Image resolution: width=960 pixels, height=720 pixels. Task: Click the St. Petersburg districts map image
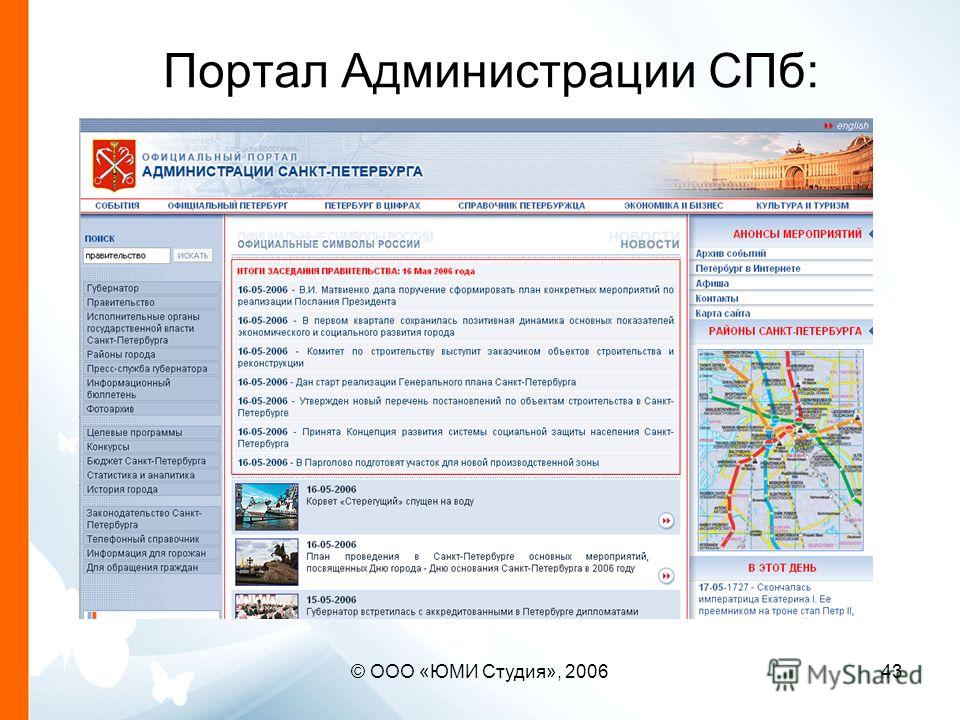click(x=781, y=450)
